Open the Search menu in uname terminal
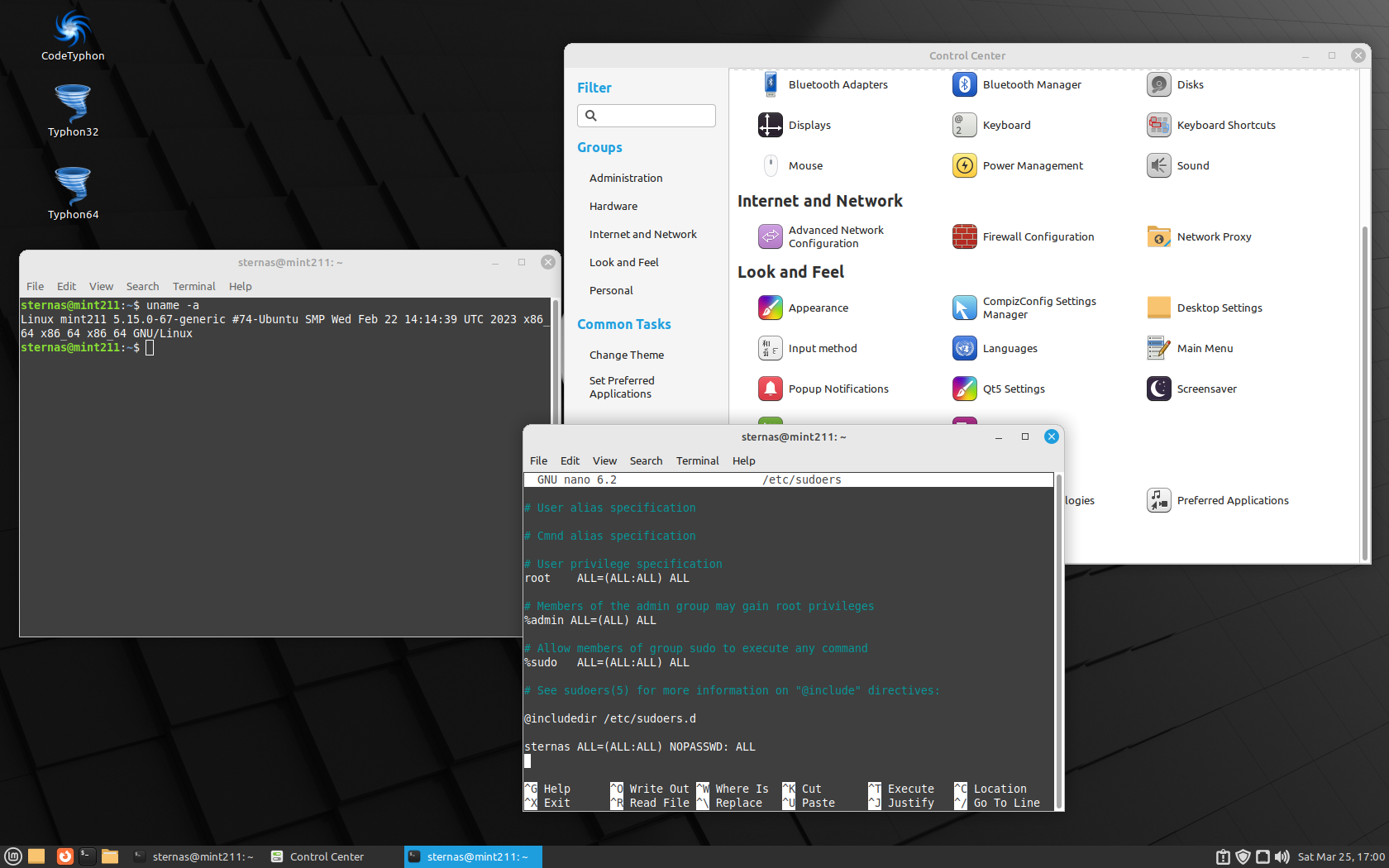Screen dimensions: 1389x868 (142, 286)
